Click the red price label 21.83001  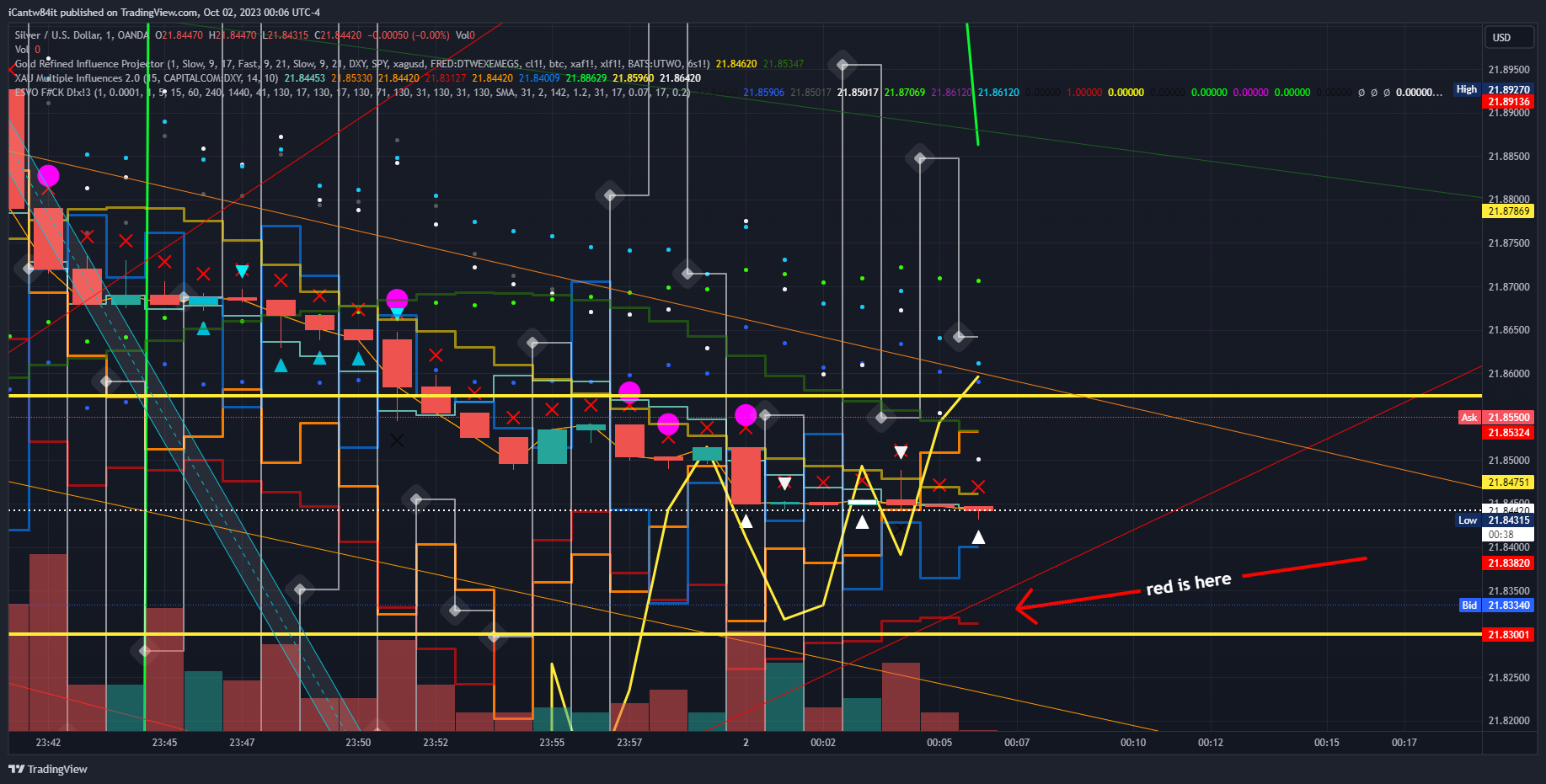click(1508, 635)
